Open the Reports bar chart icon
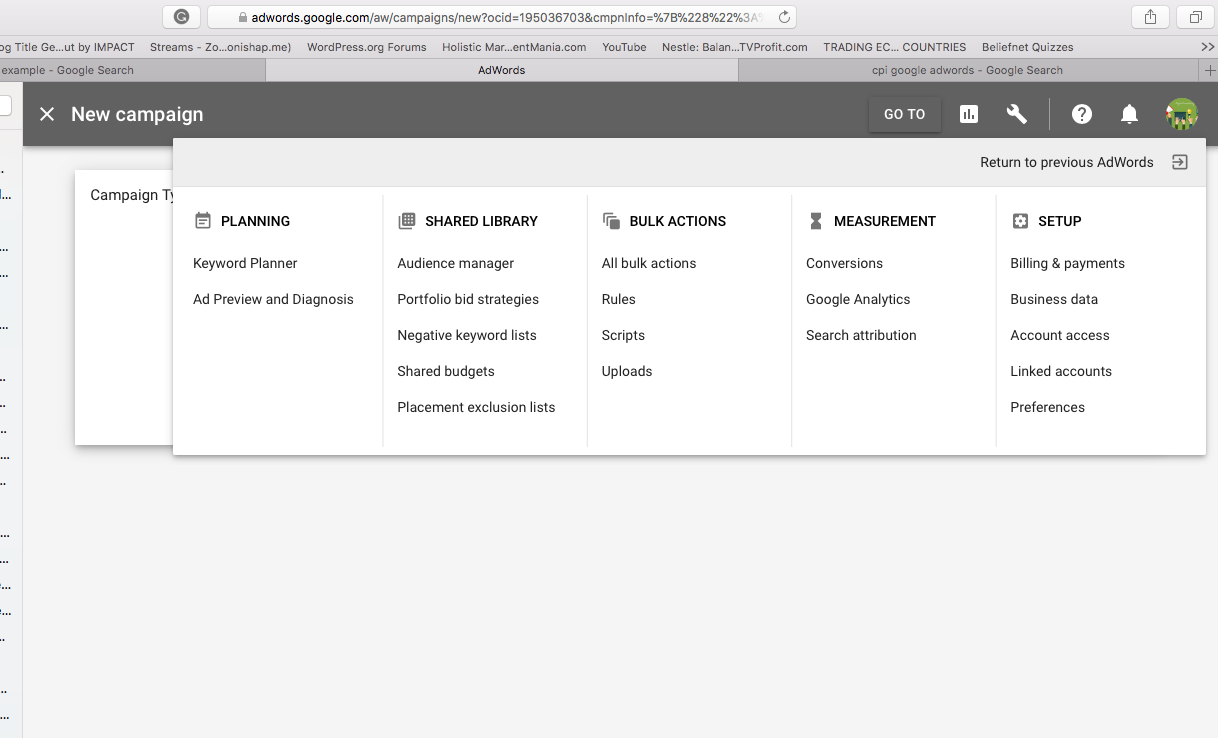Viewport: 1218px width, 738px height. tap(968, 114)
